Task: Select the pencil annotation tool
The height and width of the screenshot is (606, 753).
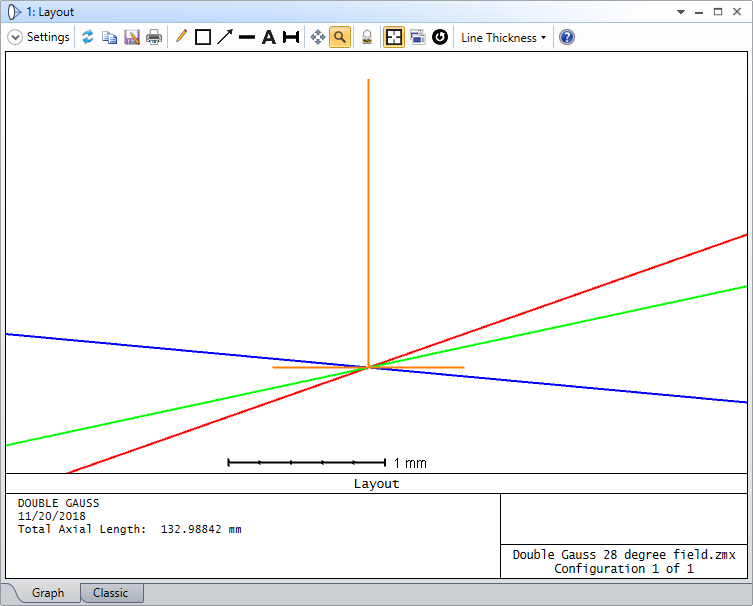Action: (181, 36)
